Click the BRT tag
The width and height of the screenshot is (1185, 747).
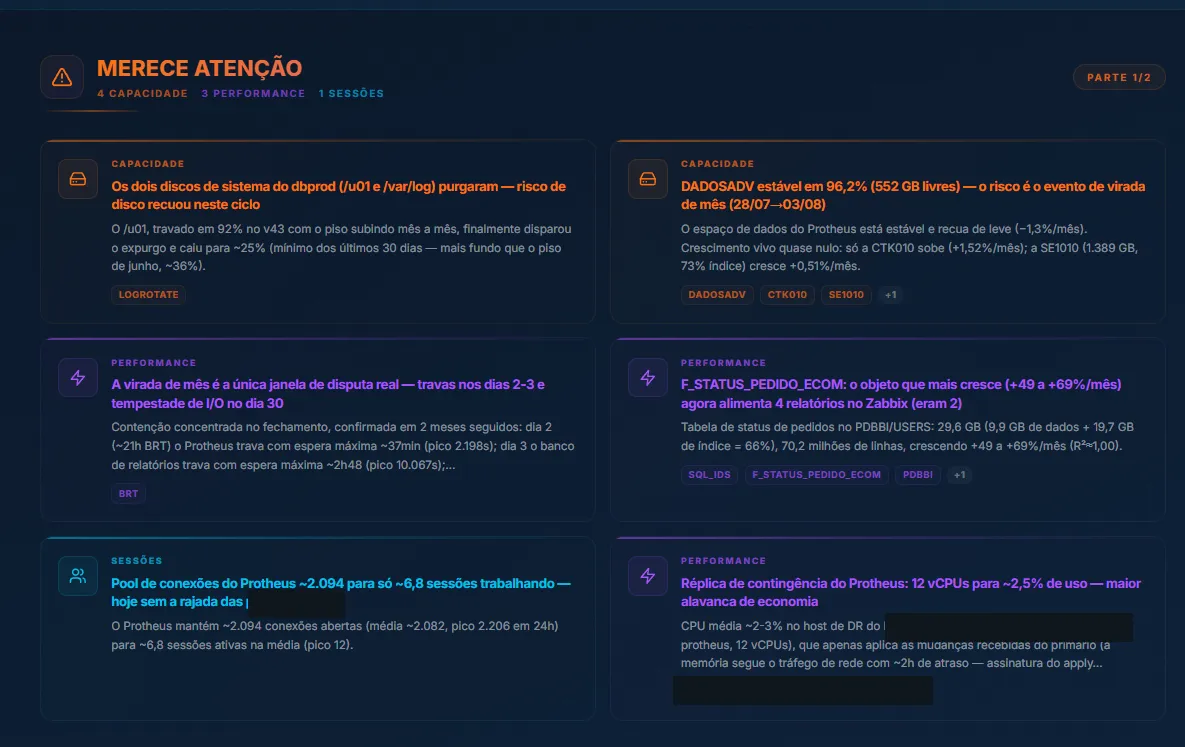click(x=128, y=494)
